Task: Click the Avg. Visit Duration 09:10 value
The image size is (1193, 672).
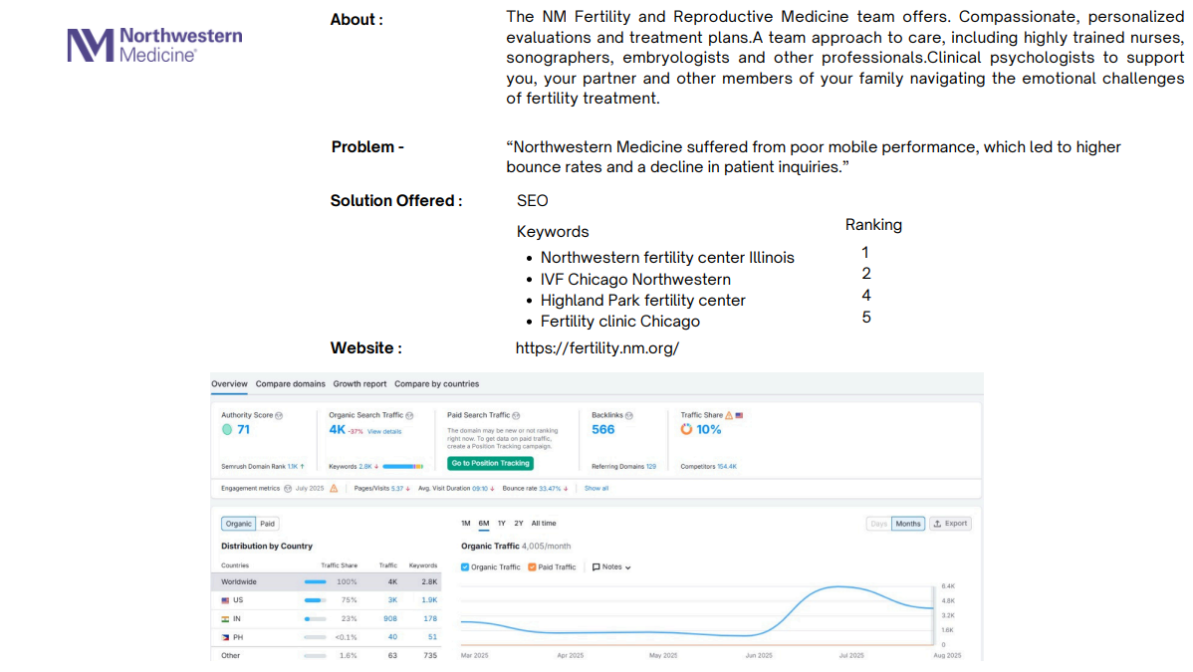Action: pos(480,489)
